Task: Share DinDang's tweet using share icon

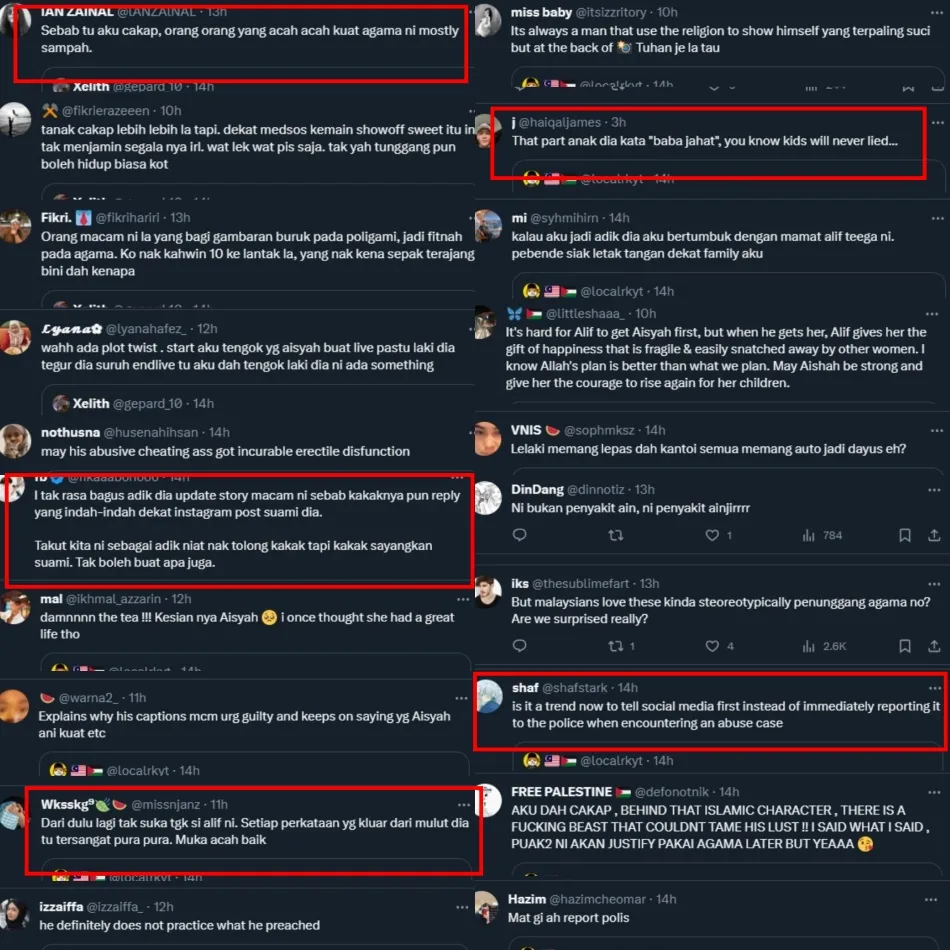Action: point(934,535)
